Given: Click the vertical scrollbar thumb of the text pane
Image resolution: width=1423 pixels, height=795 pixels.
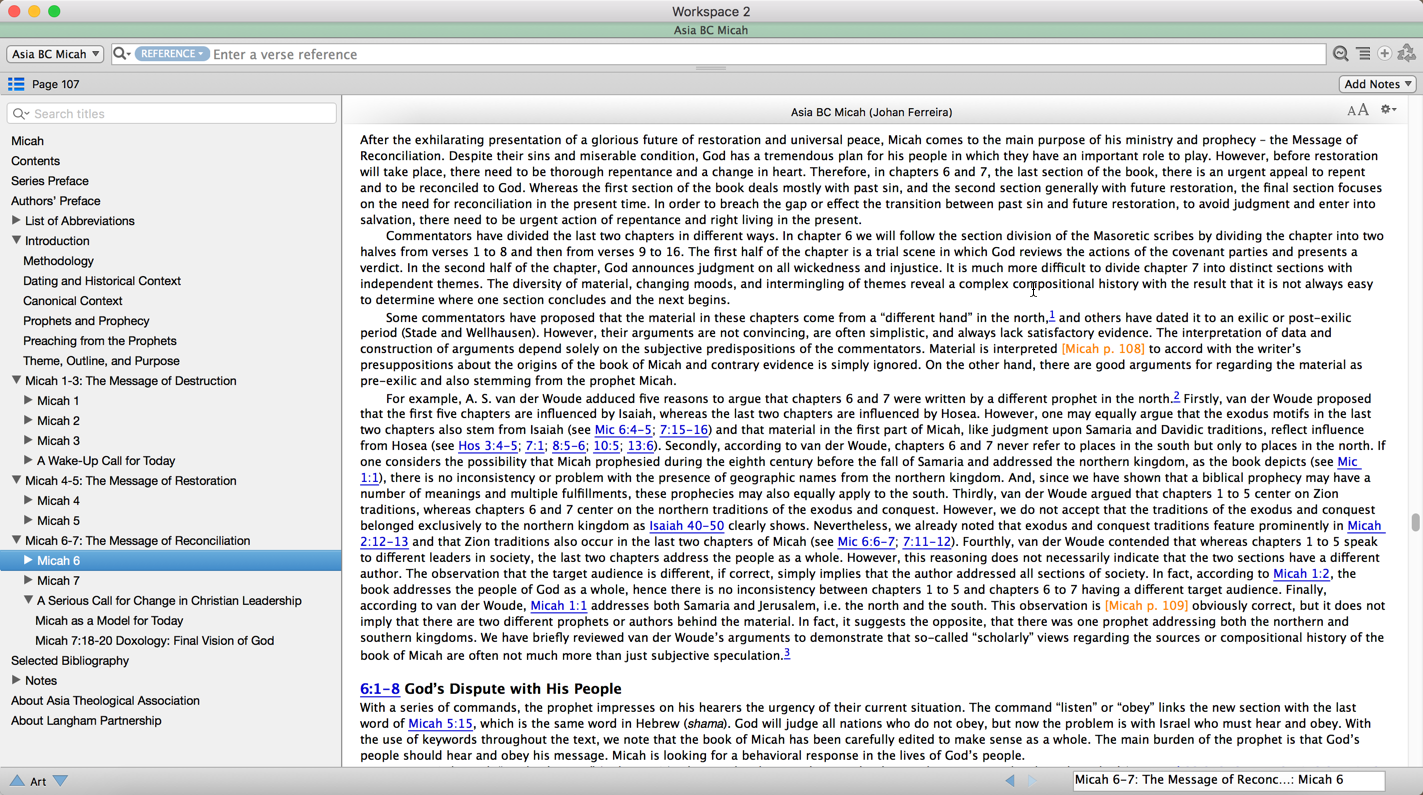Looking at the screenshot, I should click(1415, 522).
